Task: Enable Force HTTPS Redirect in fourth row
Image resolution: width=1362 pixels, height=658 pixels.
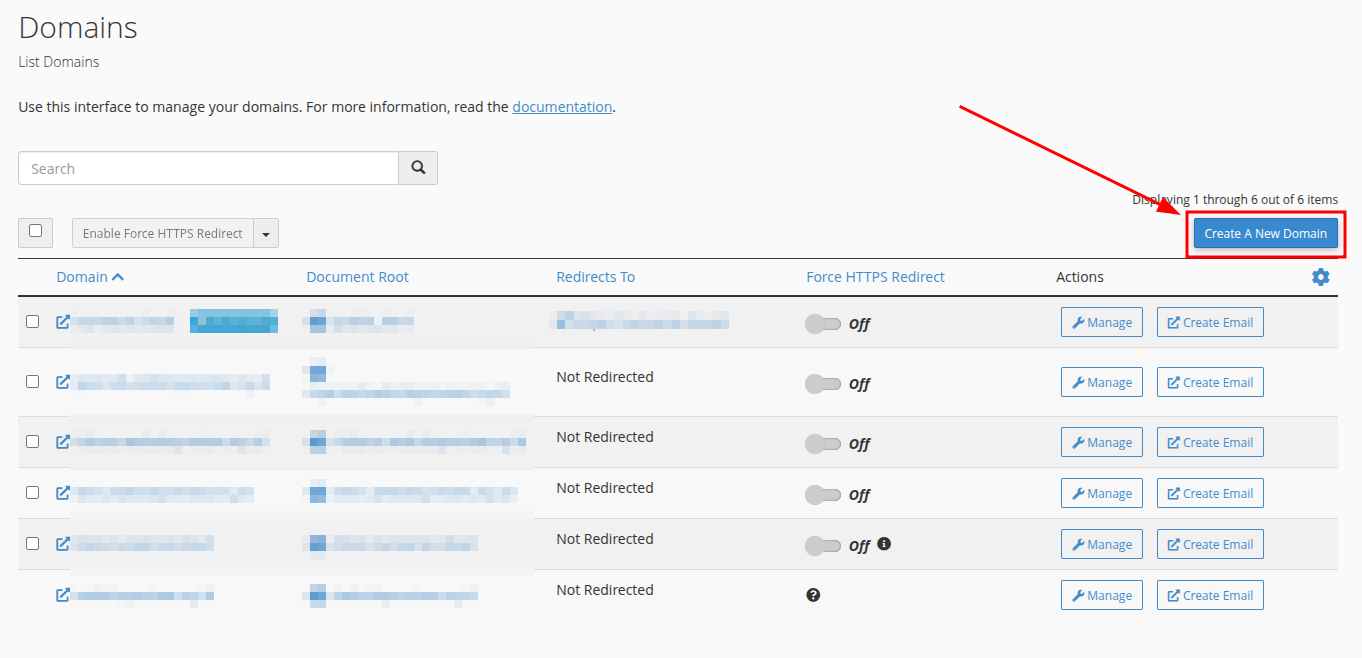Action: (x=823, y=495)
